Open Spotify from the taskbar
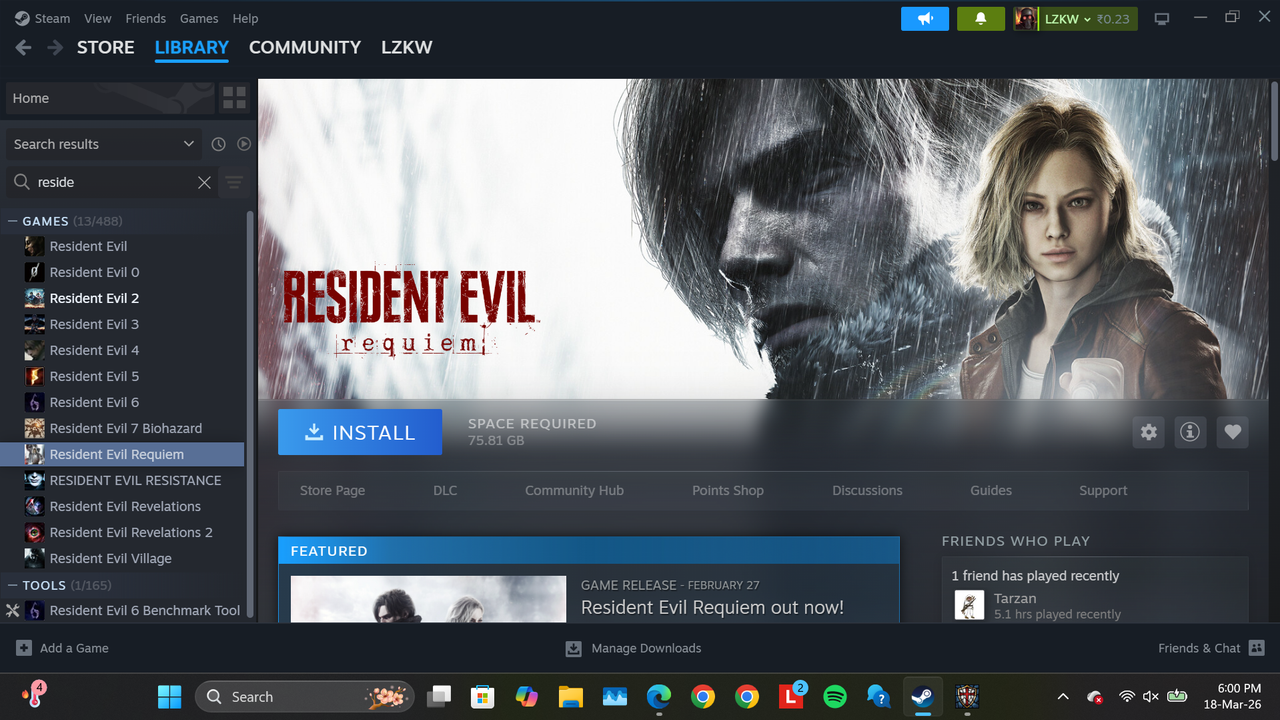The height and width of the screenshot is (720, 1280). click(x=835, y=696)
